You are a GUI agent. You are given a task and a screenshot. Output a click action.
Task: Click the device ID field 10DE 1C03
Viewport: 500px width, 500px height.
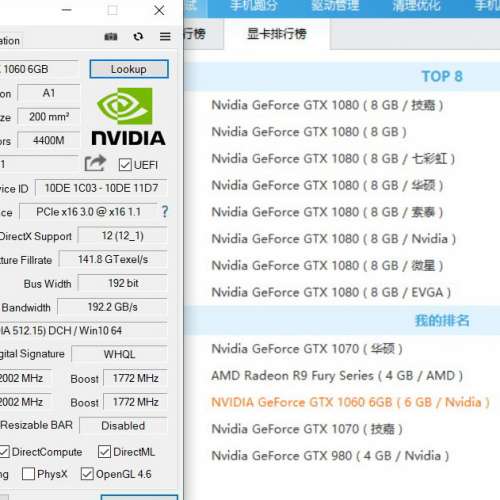coord(101,188)
